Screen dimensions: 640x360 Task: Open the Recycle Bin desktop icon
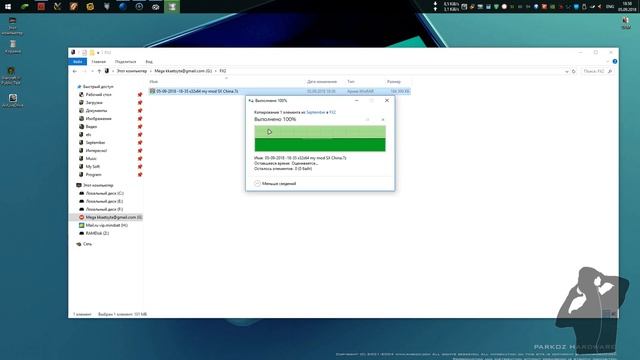point(13,47)
